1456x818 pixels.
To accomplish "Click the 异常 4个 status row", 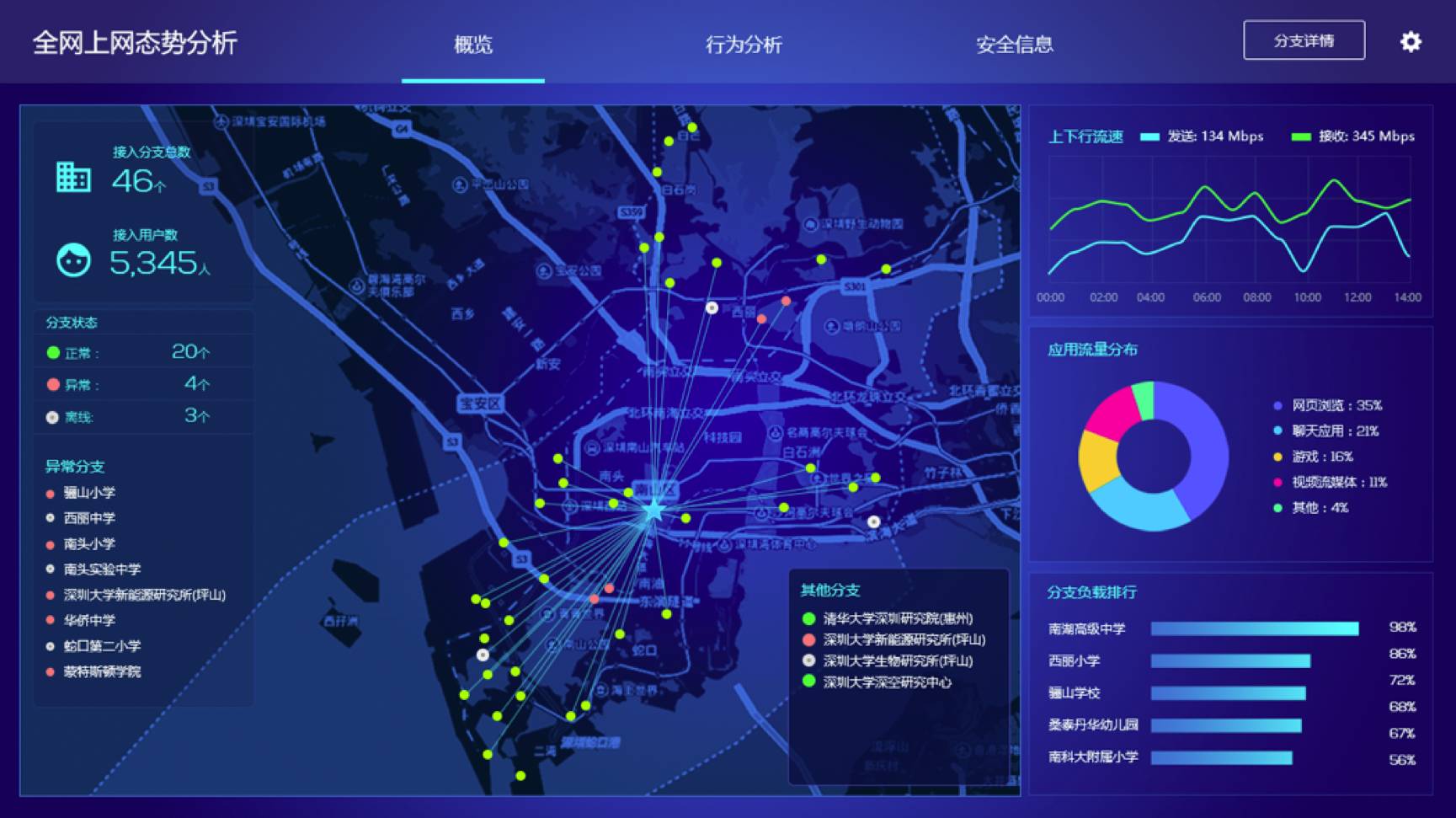I will coord(143,384).
